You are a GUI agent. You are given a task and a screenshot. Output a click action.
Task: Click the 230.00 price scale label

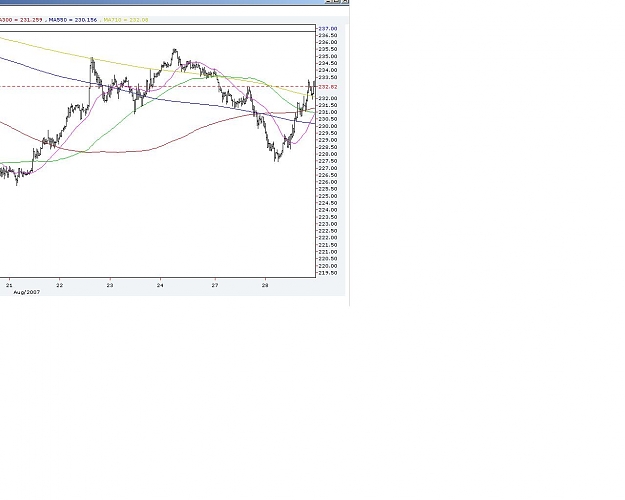[328, 126]
